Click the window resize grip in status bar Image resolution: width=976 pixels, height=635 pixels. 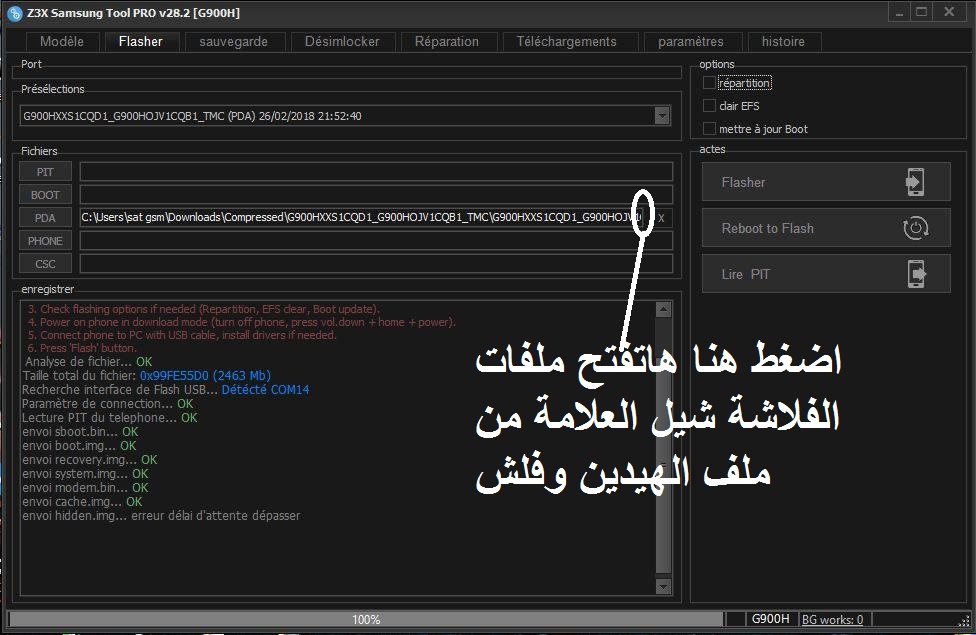click(964, 621)
